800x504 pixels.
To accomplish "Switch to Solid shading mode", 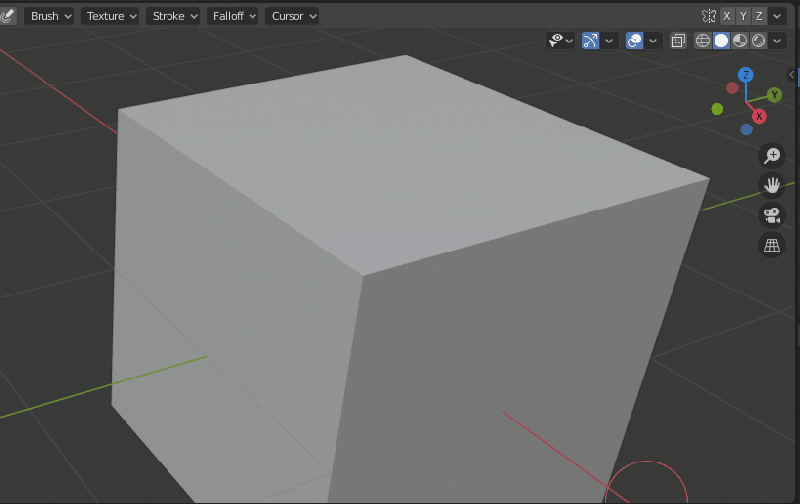I will tap(721, 41).
